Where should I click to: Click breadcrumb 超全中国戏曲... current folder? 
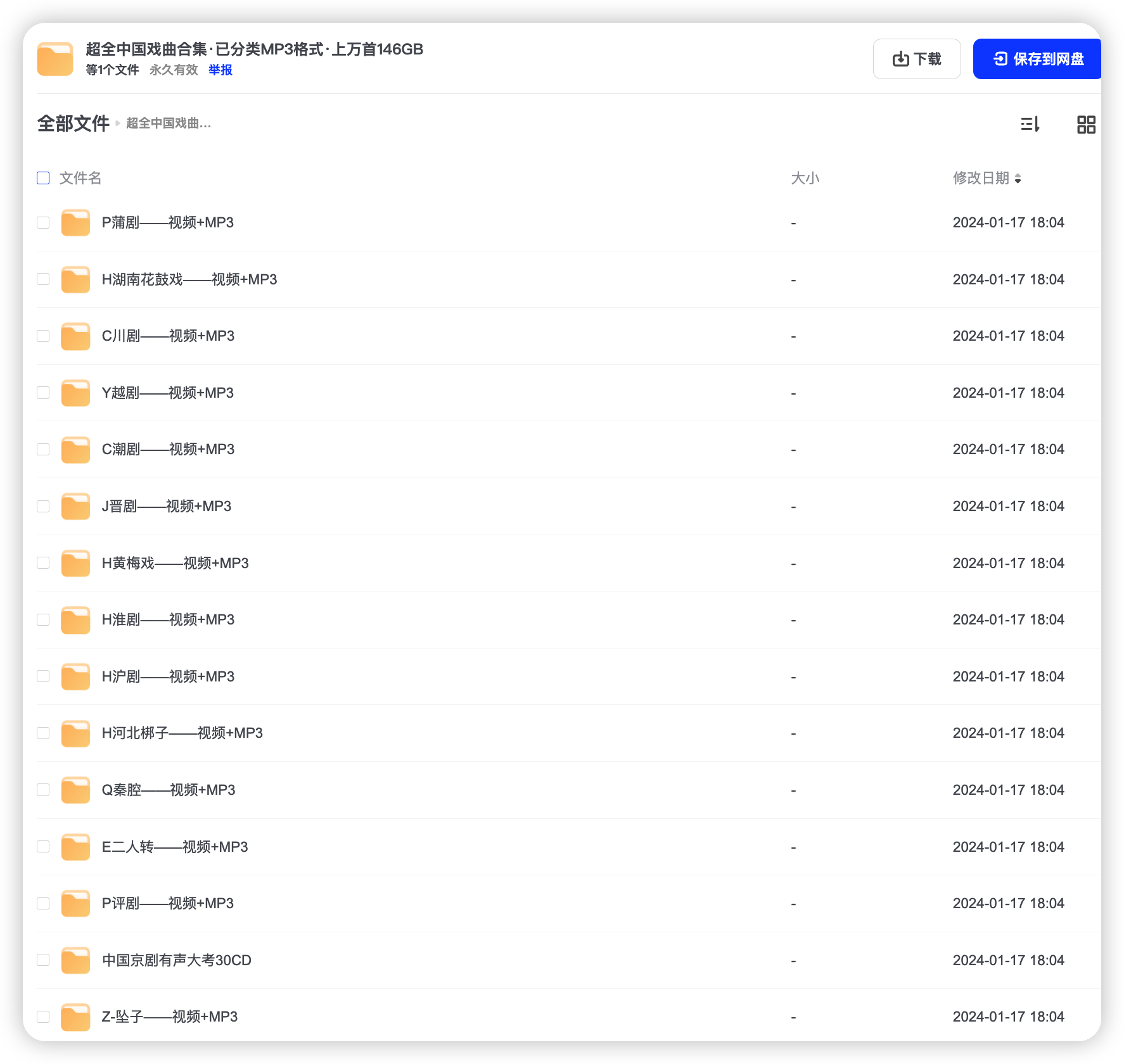pyautogui.click(x=169, y=123)
